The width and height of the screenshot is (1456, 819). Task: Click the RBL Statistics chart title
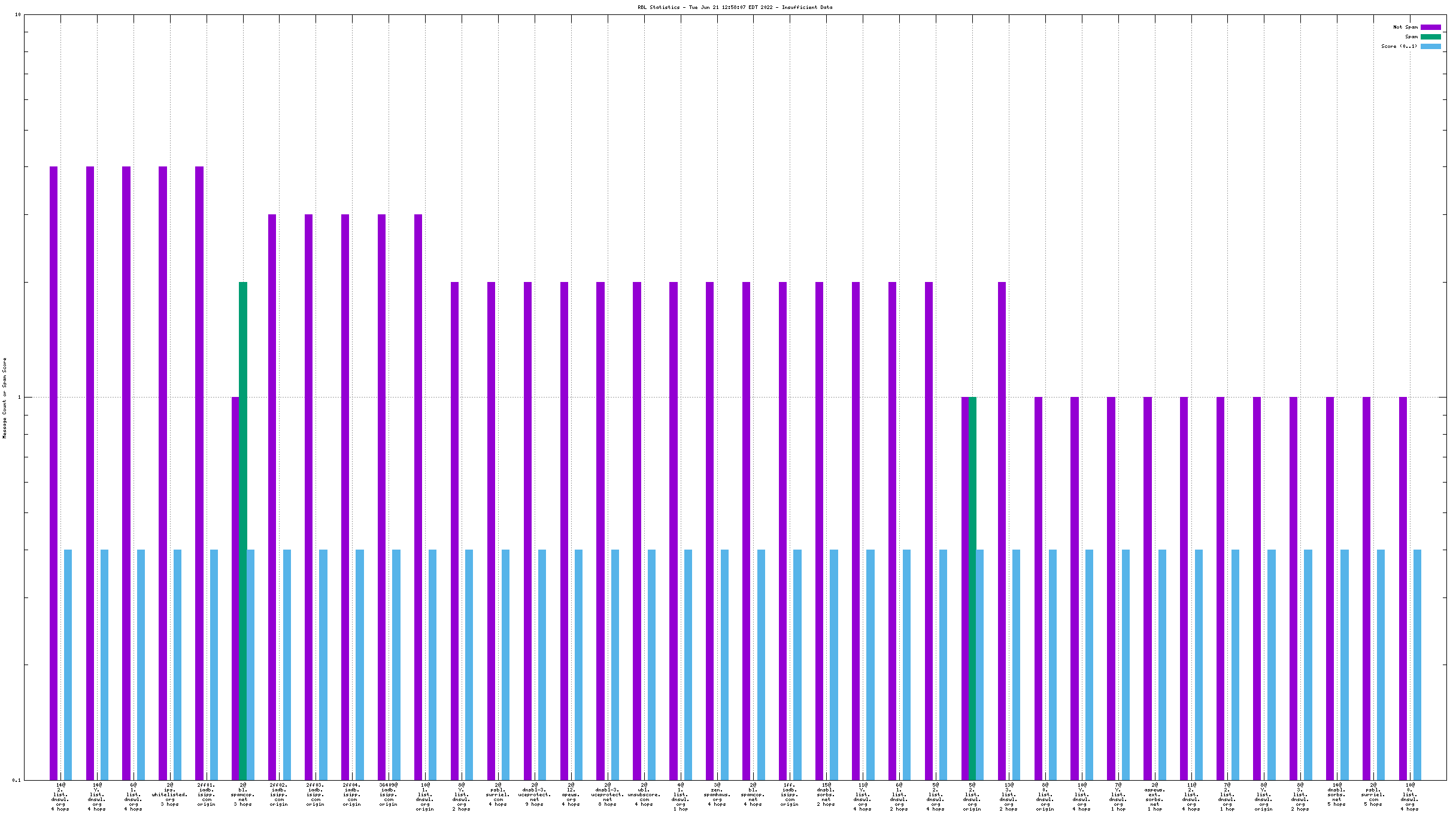[x=735, y=7]
